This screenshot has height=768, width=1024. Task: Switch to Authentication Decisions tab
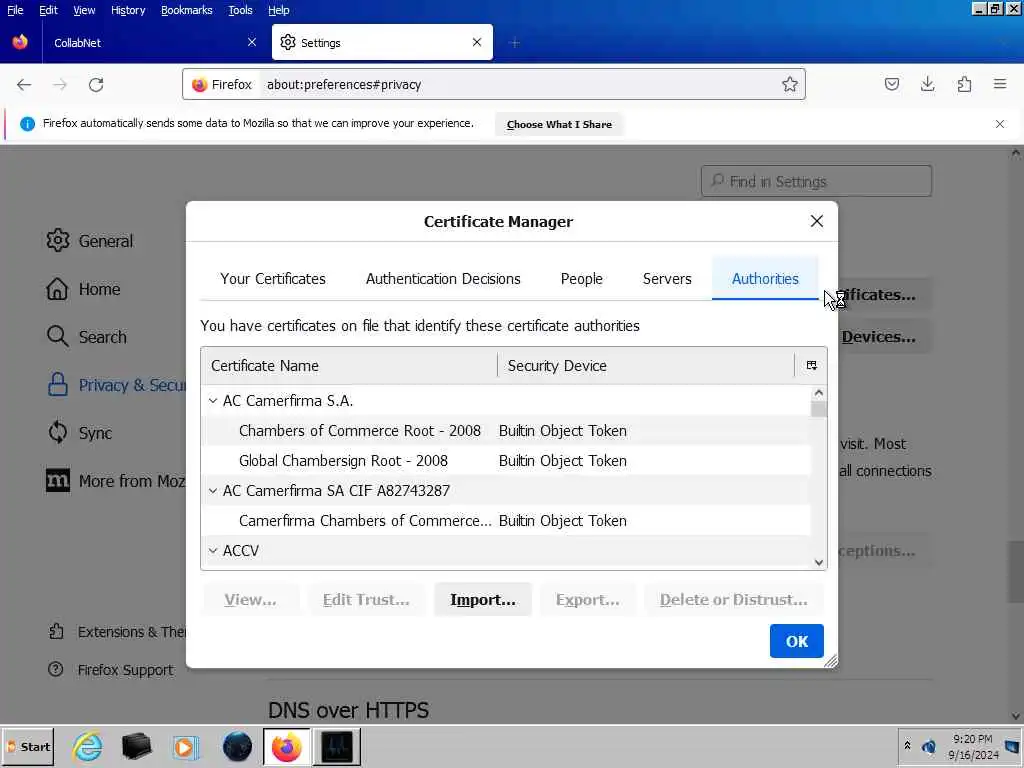pos(443,279)
